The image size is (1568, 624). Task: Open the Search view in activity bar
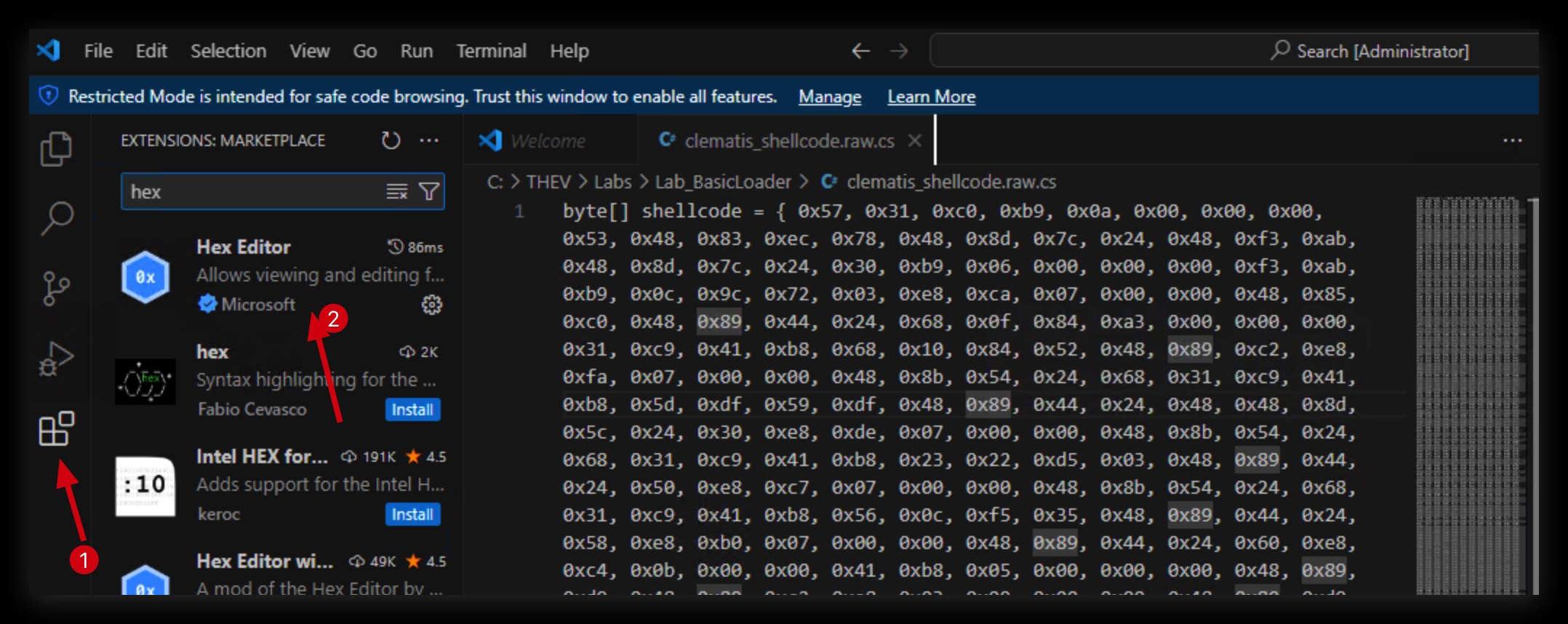(57, 218)
